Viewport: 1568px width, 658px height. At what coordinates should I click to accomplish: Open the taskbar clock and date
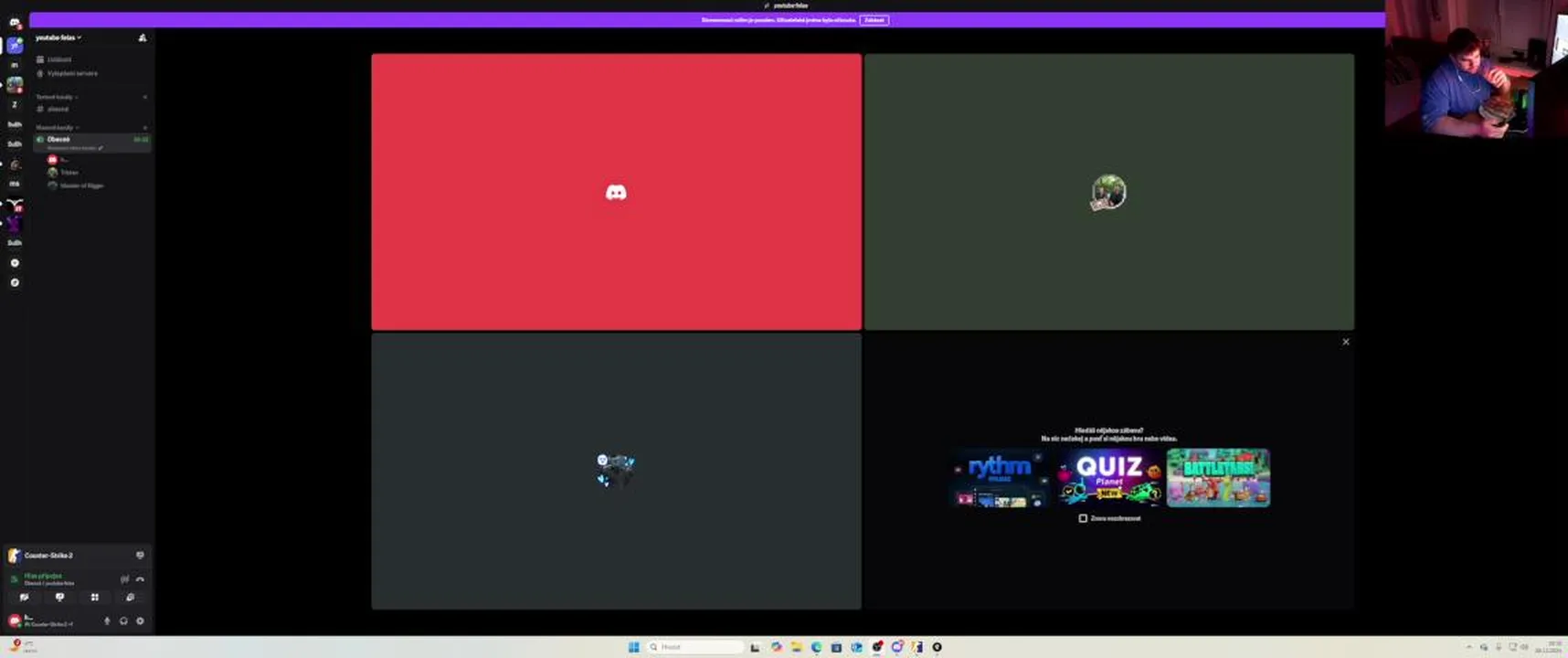click(x=1548, y=647)
